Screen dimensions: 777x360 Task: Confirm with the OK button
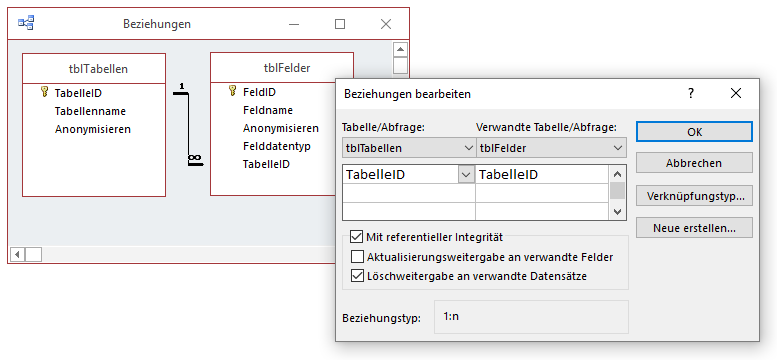tap(694, 132)
